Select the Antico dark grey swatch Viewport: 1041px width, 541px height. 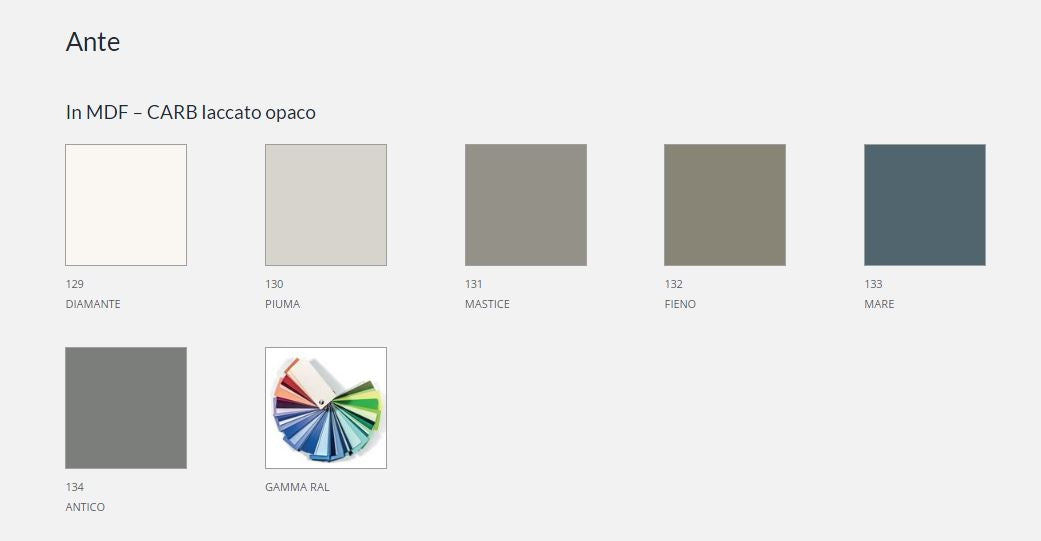(126, 408)
